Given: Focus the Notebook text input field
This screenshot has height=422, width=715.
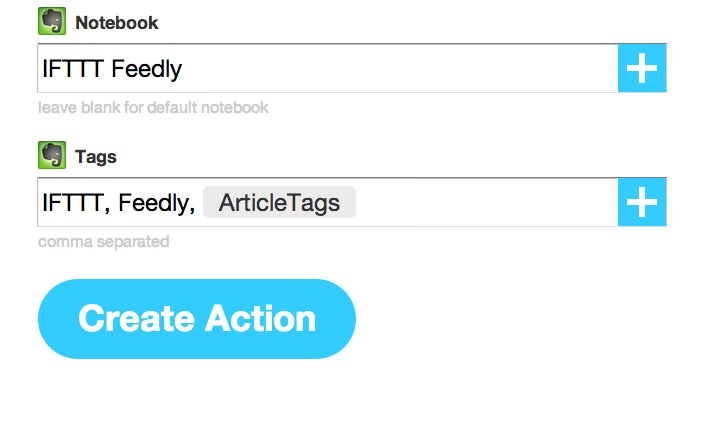Looking at the screenshot, I should coord(328,68).
